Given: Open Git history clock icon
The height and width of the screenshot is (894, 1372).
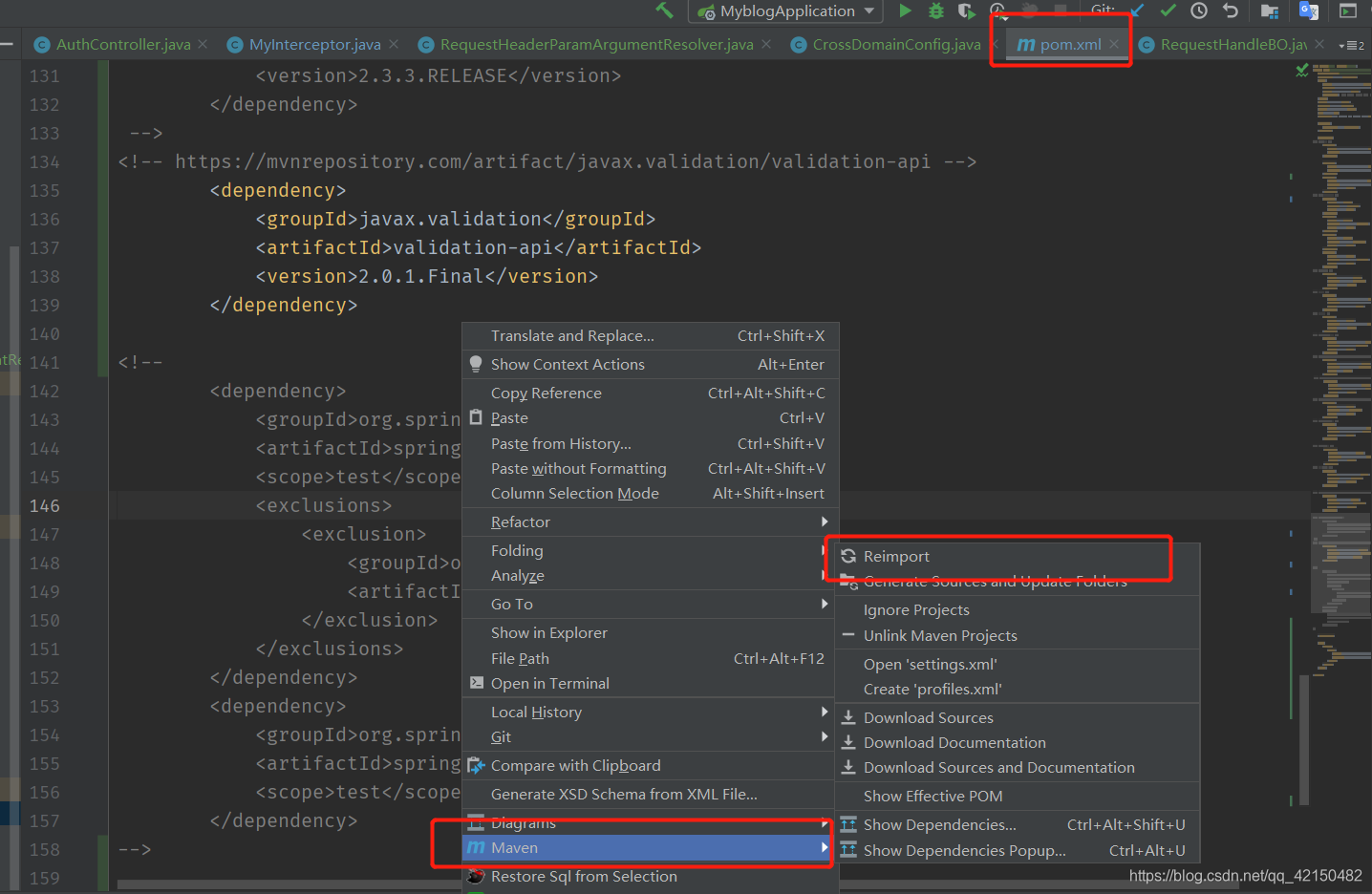Looking at the screenshot, I should pos(1199,11).
